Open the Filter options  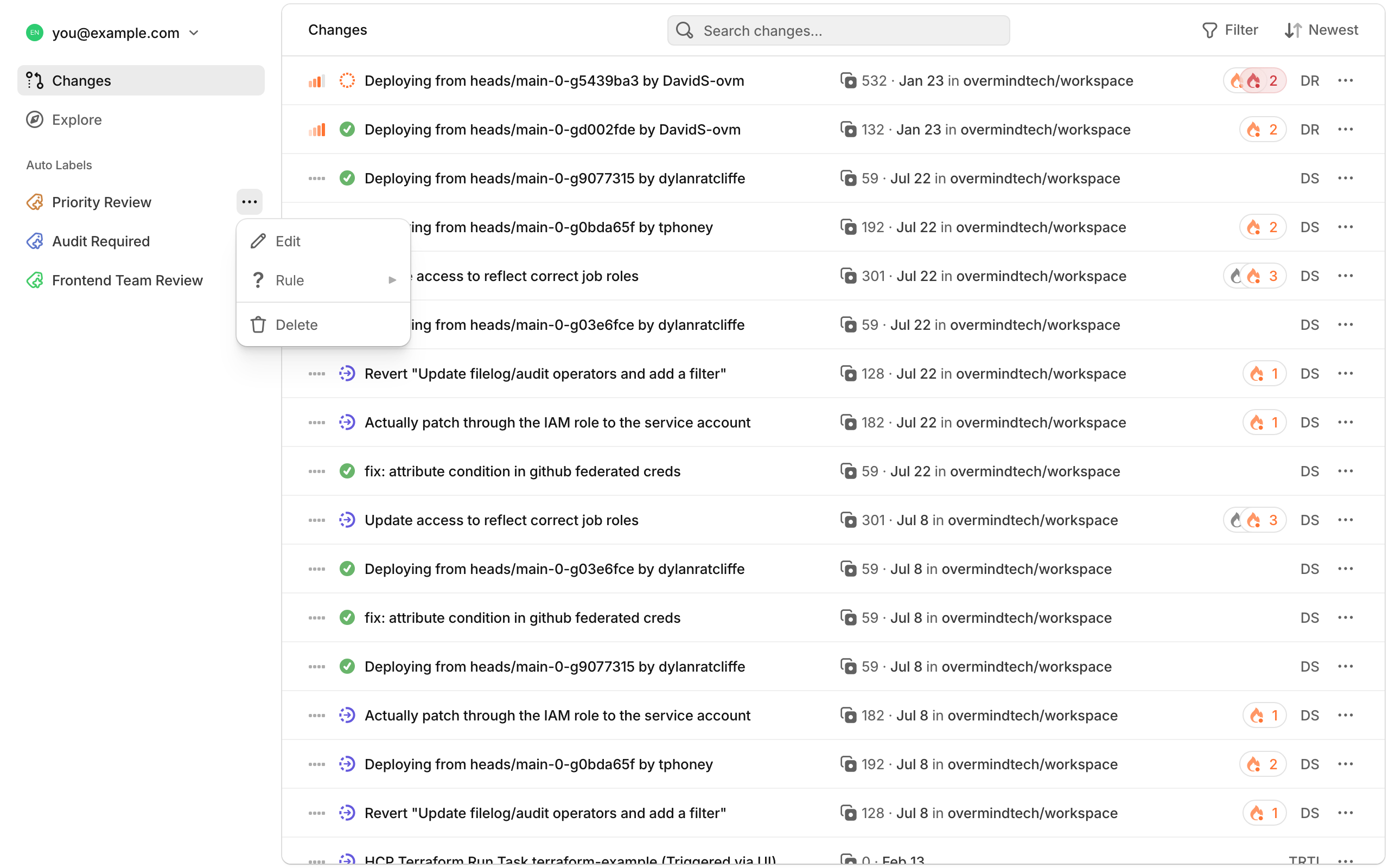click(x=1230, y=30)
